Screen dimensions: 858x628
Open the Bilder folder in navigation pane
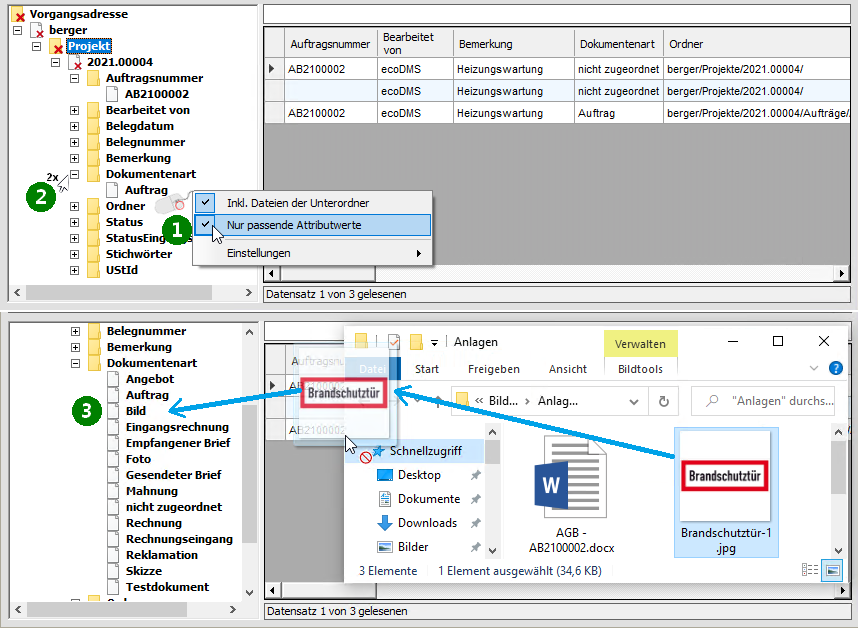pos(385,547)
